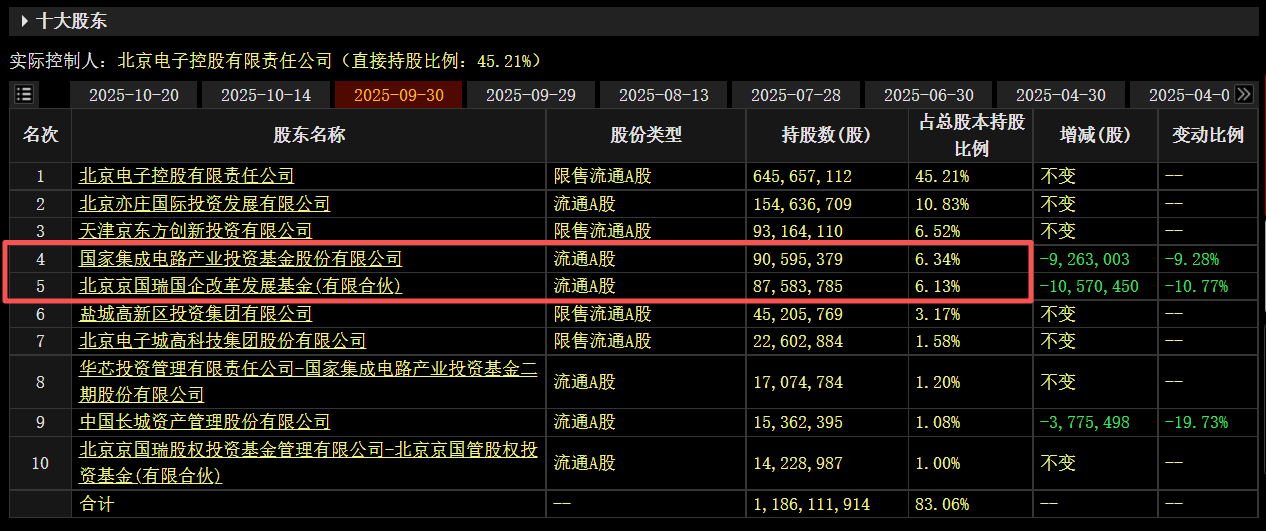
Task: Open shareholder 北京电子控股有限责任公司 link
Action: (x=187, y=176)
